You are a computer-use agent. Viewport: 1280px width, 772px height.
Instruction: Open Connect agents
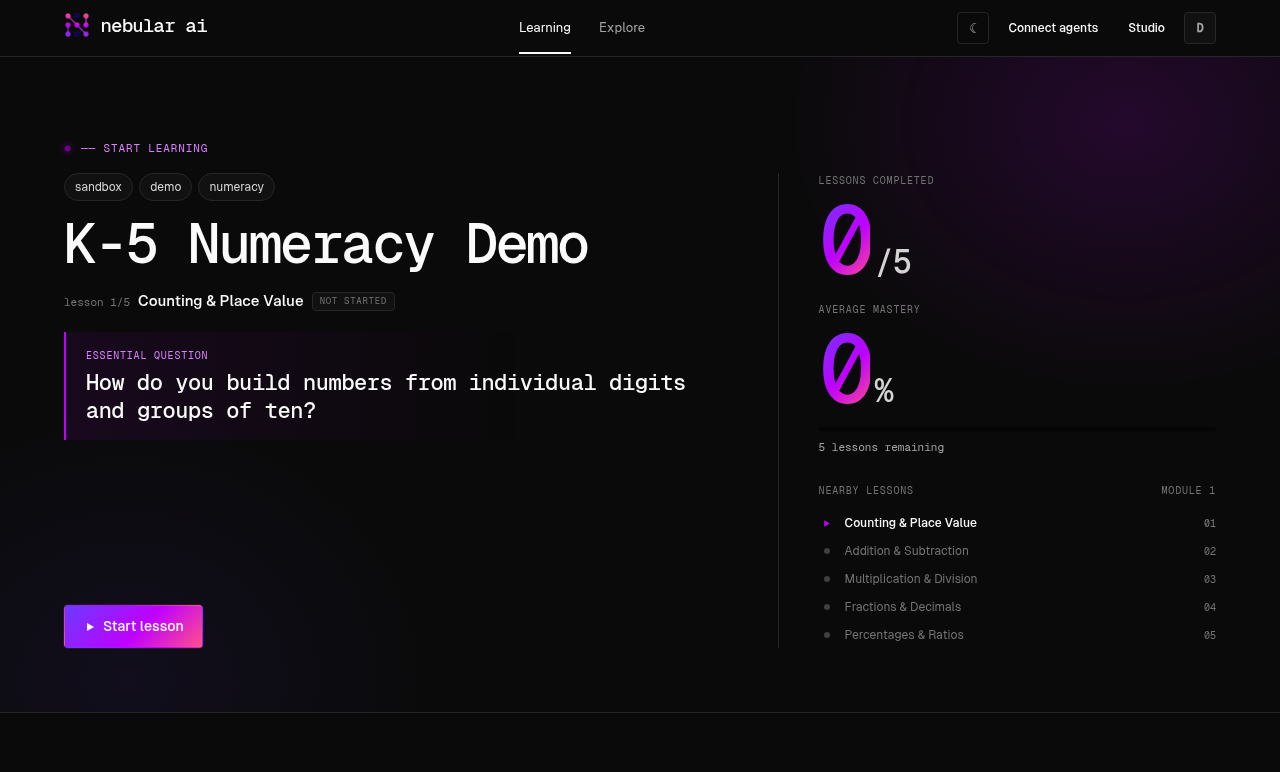[1053, 28]
